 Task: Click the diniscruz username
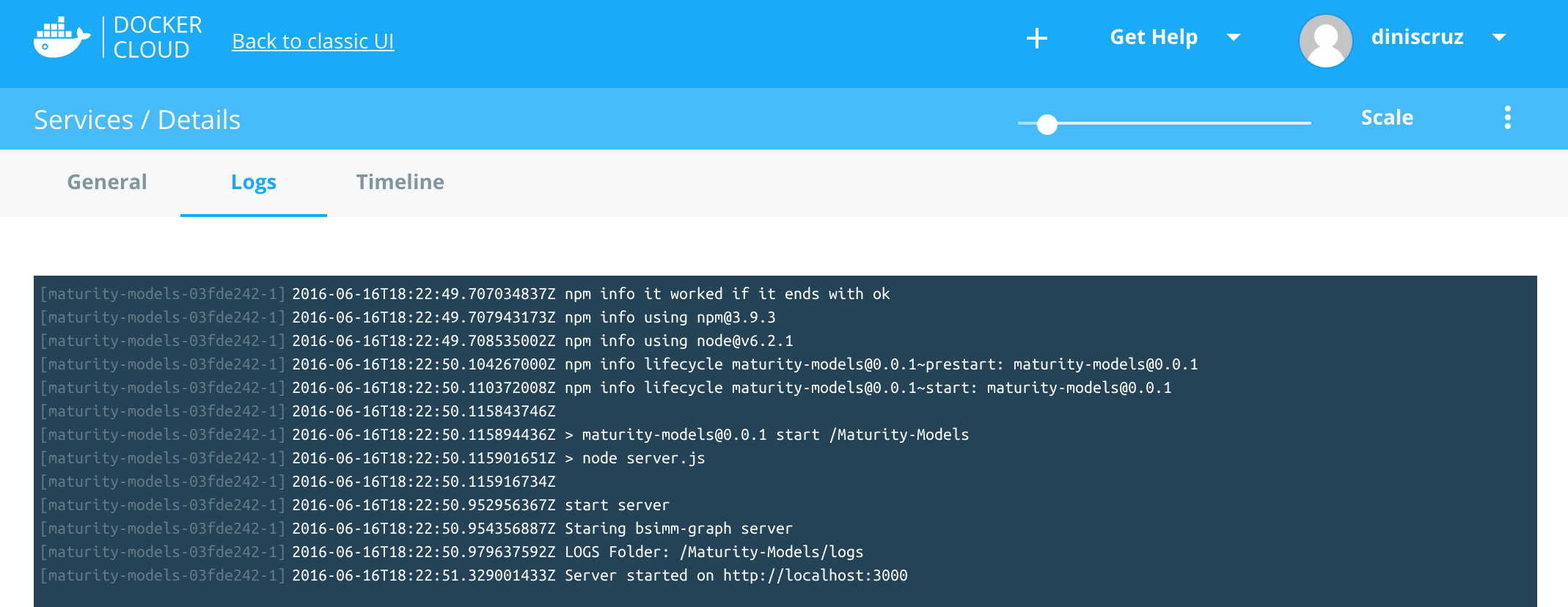click(1417, 37)
